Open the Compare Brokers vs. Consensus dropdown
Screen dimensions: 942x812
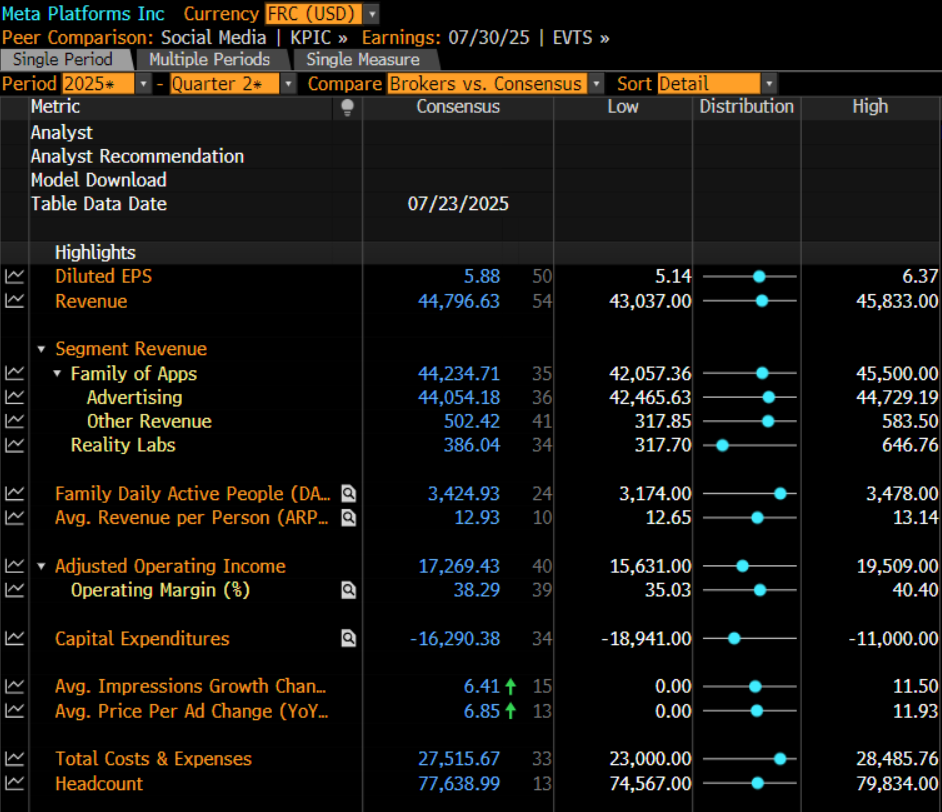[x=596, y=84]
